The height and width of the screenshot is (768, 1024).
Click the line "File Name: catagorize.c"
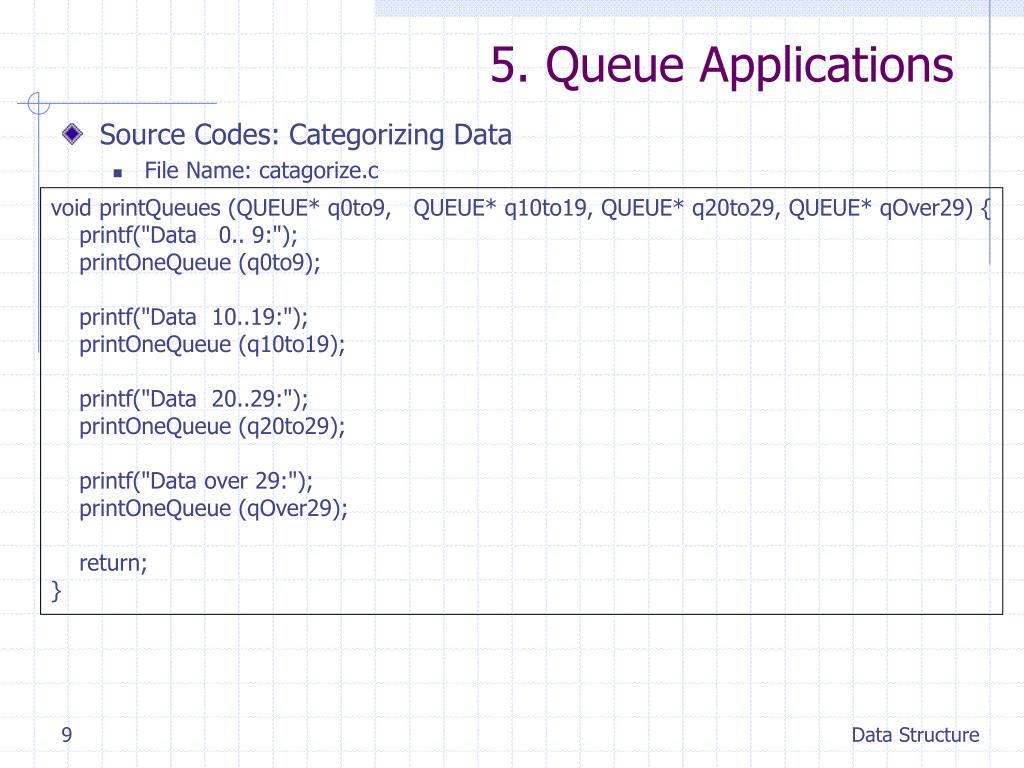(x=261, y=171)
